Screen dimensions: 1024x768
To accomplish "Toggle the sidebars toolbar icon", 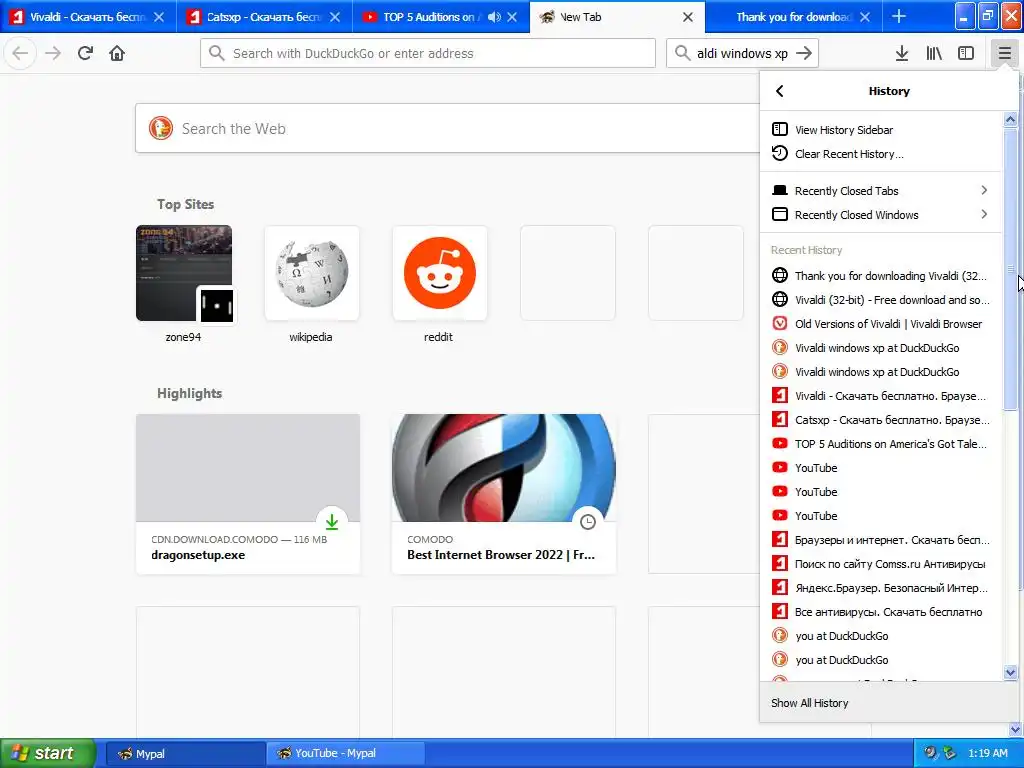I will [966, 53].
